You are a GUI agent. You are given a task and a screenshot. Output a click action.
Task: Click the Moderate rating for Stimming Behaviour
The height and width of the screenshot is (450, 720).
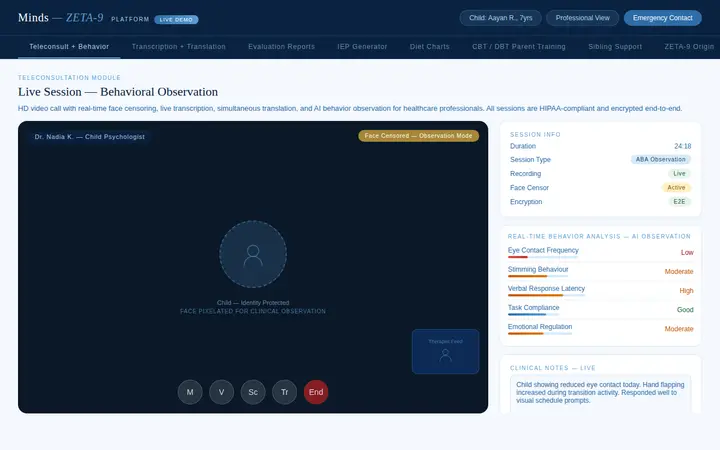[x=679, y=272]
